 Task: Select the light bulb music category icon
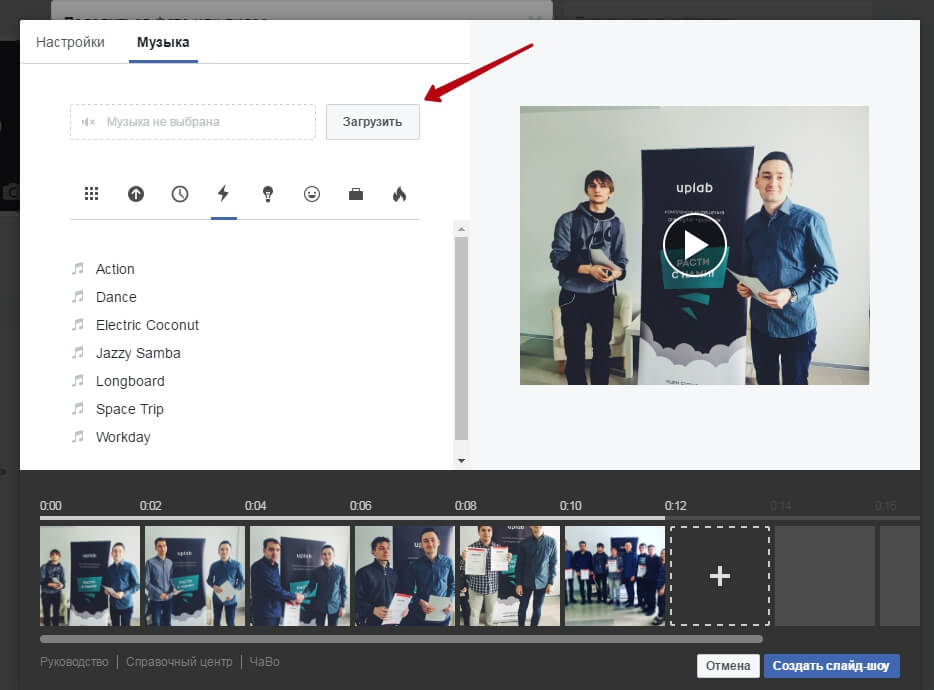(x=268, y=194)
